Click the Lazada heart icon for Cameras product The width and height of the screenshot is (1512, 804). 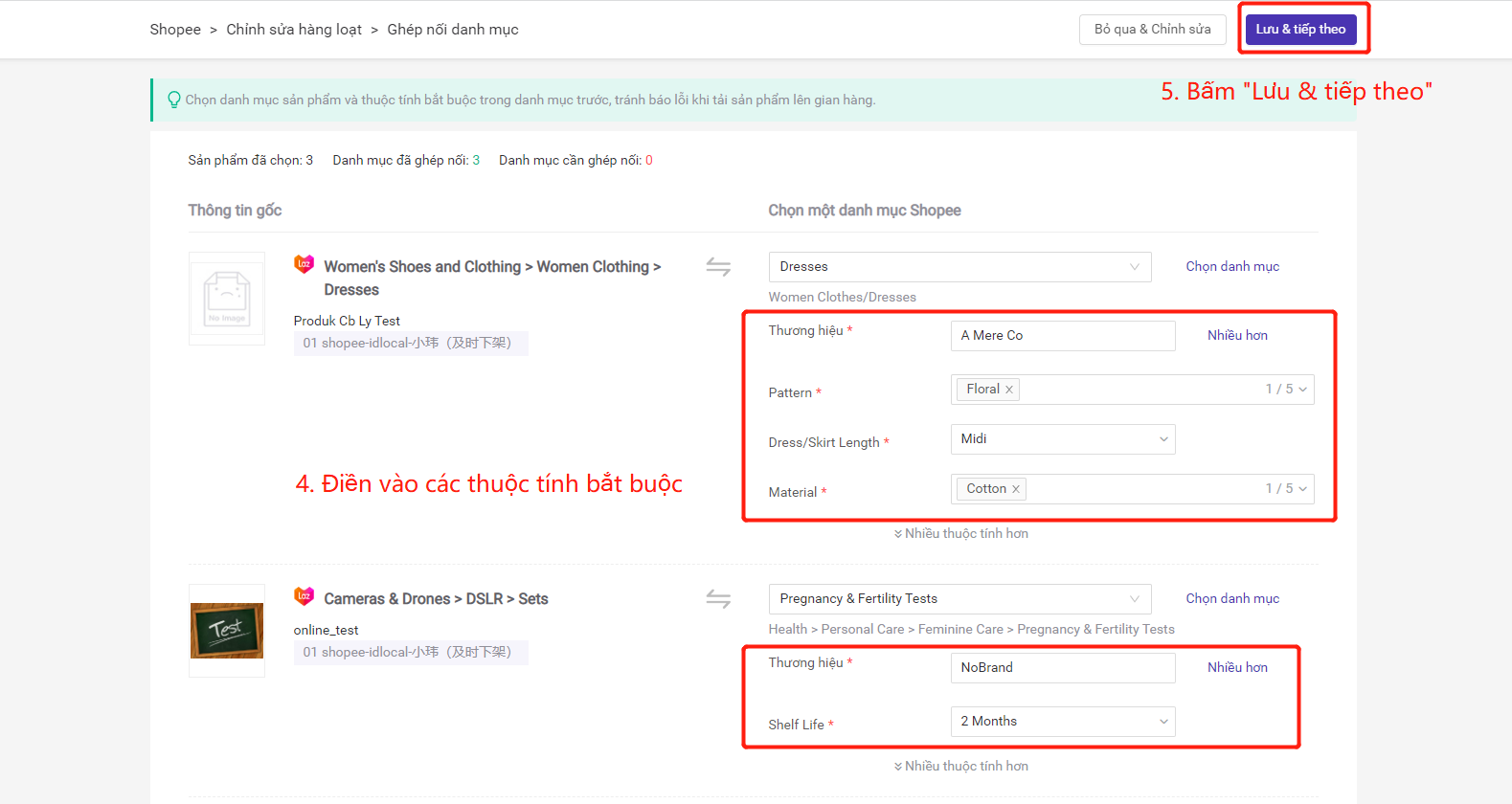(x=304, y=596)
